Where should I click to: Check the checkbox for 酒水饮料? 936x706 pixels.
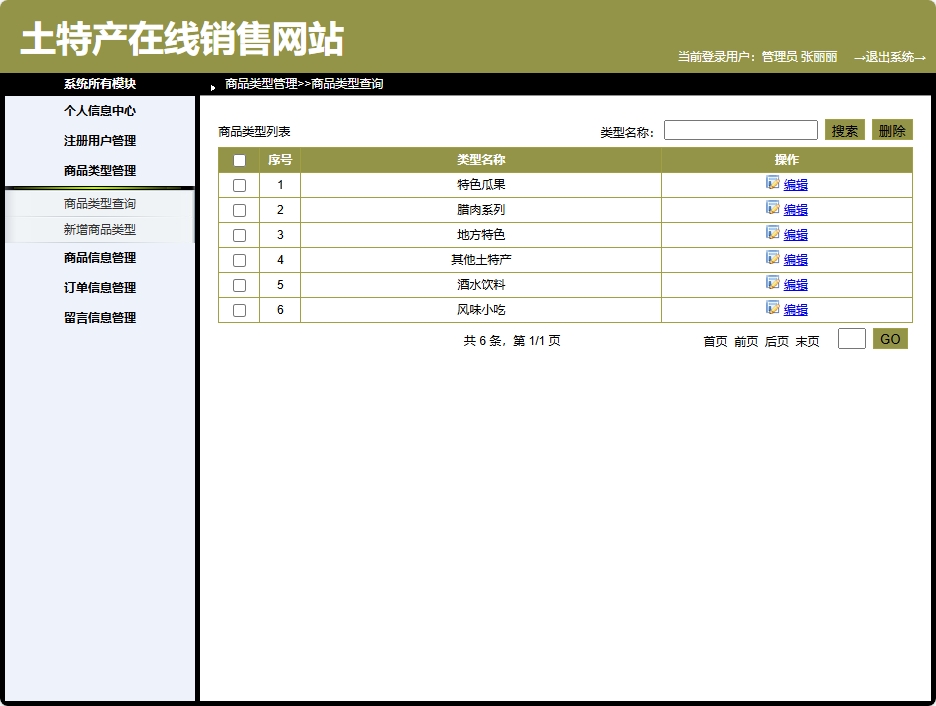click(238, 284)
